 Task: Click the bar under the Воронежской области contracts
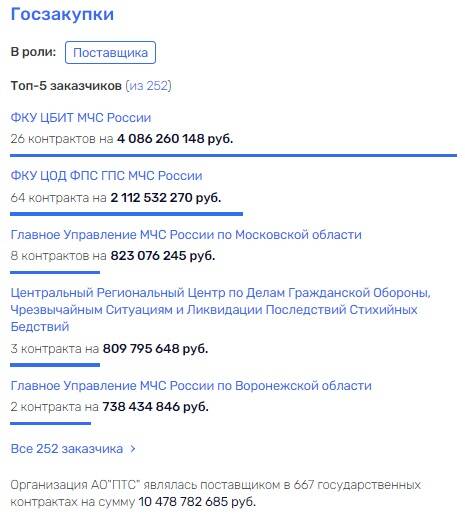pos(50,423)
